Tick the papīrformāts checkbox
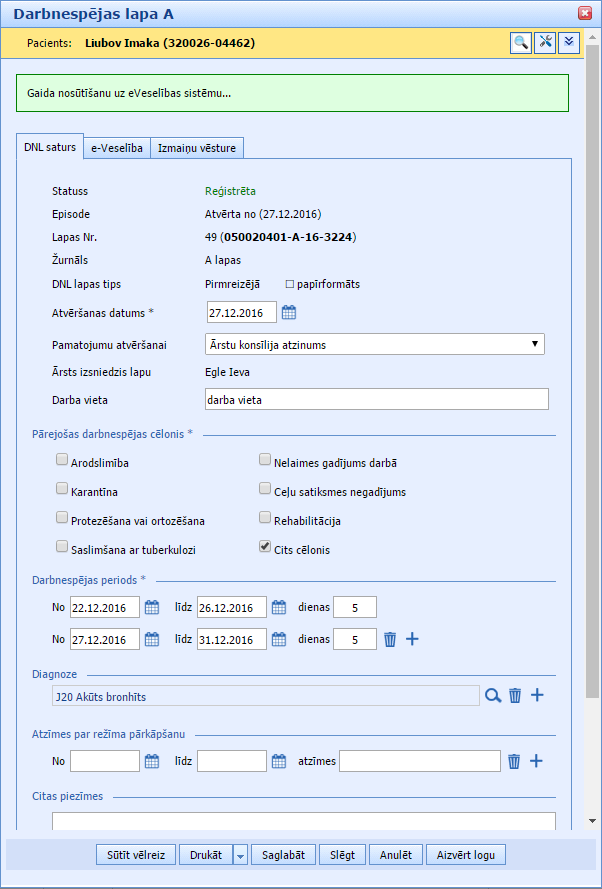 point(290,284)
